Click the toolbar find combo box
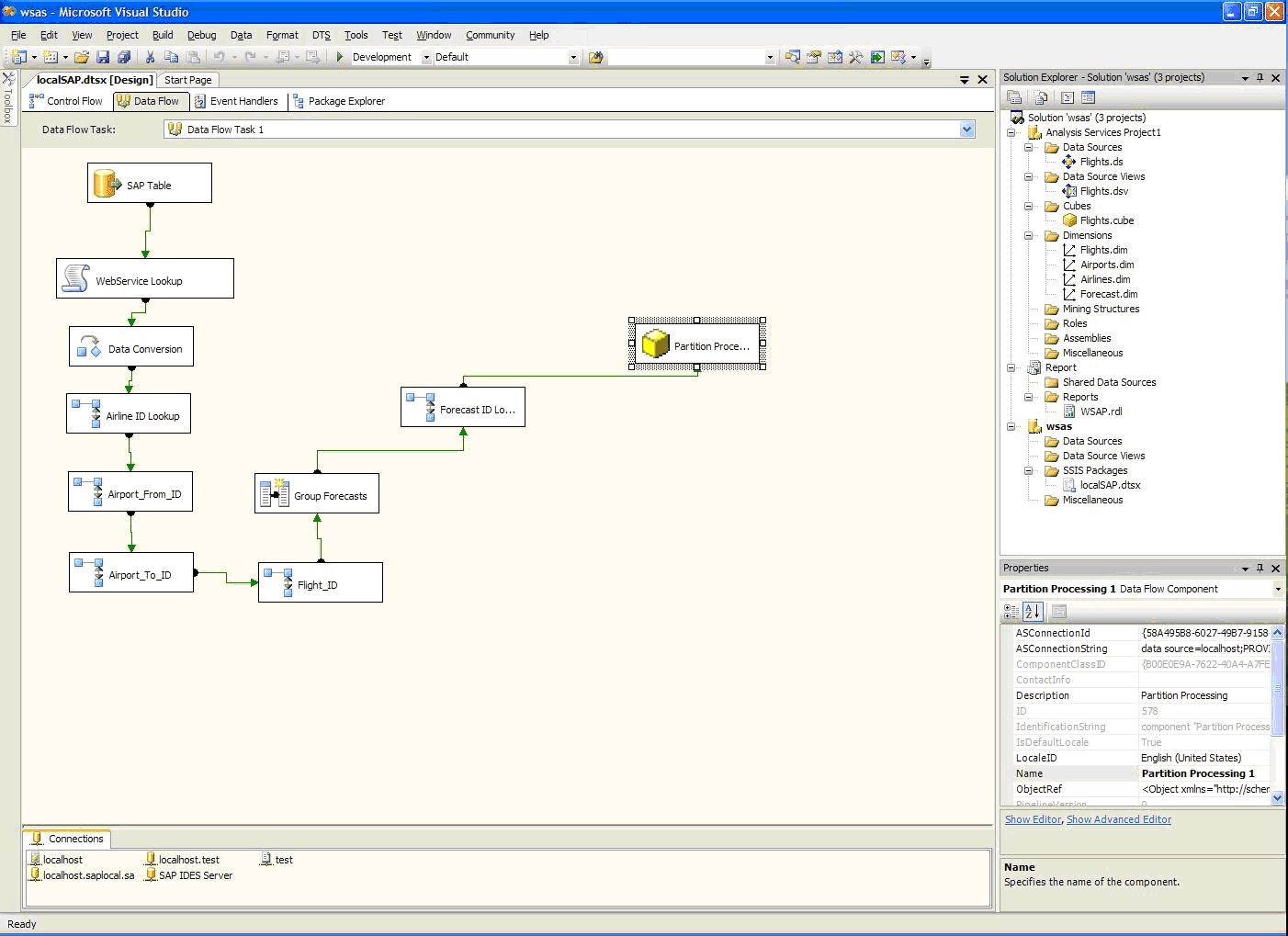Viewport: 1288px width, 936px height. coord(692,57)
